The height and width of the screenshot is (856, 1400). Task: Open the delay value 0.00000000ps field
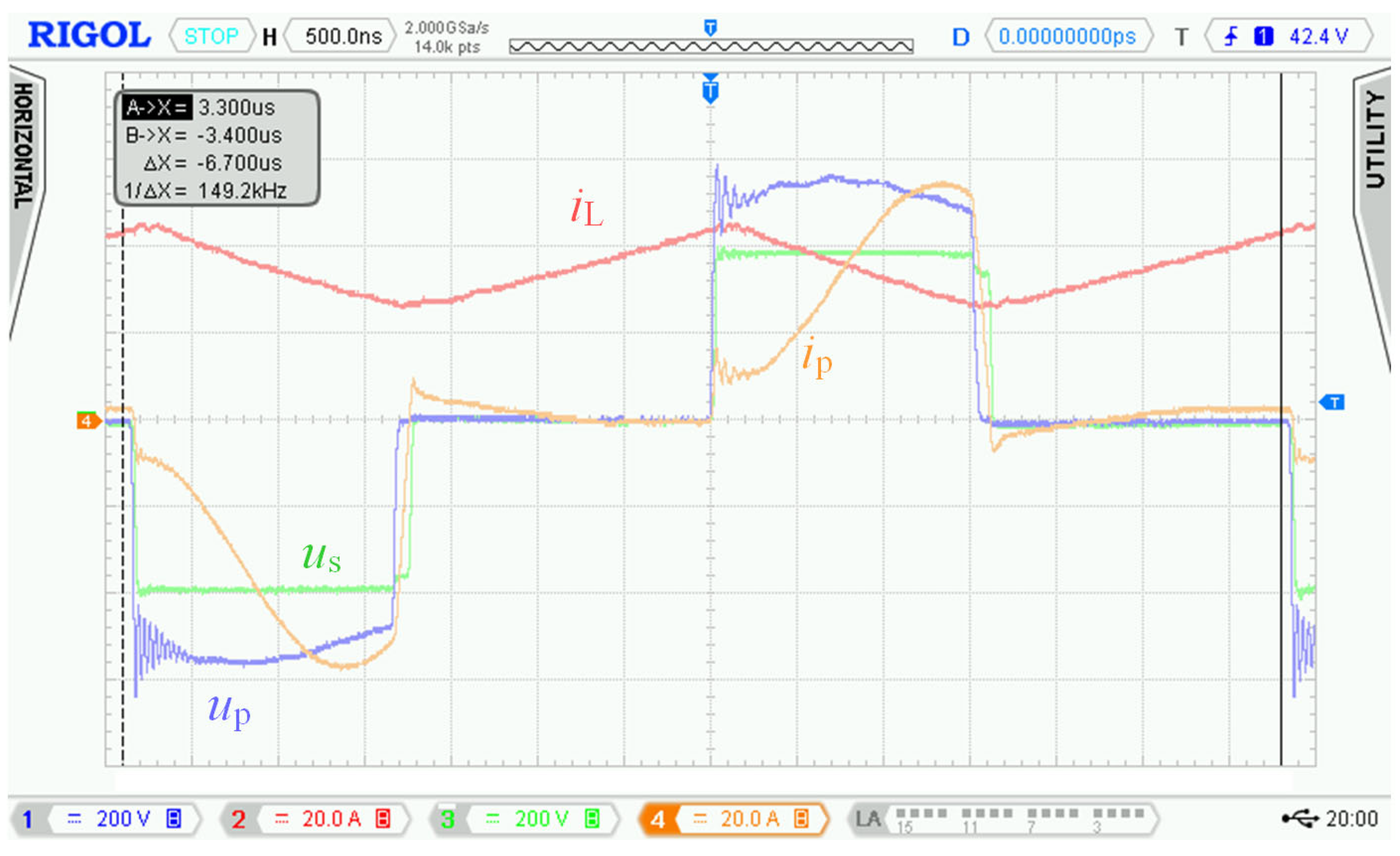(x=1066, y=36)
